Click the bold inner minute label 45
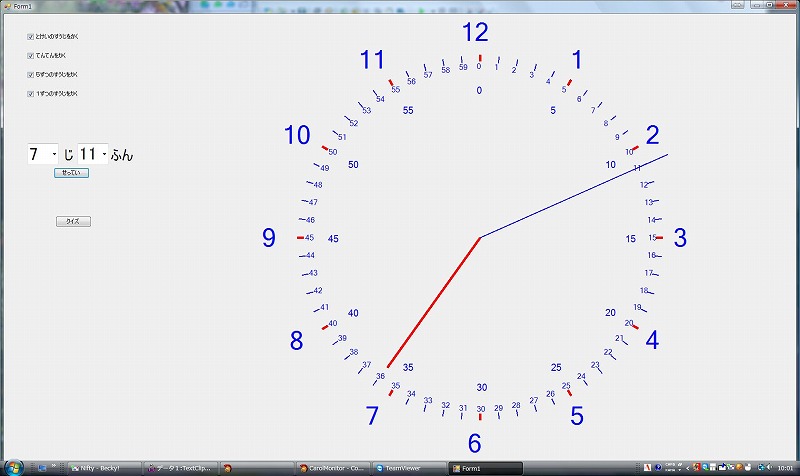Screen dimensions: 800x476 click(333, 239)
